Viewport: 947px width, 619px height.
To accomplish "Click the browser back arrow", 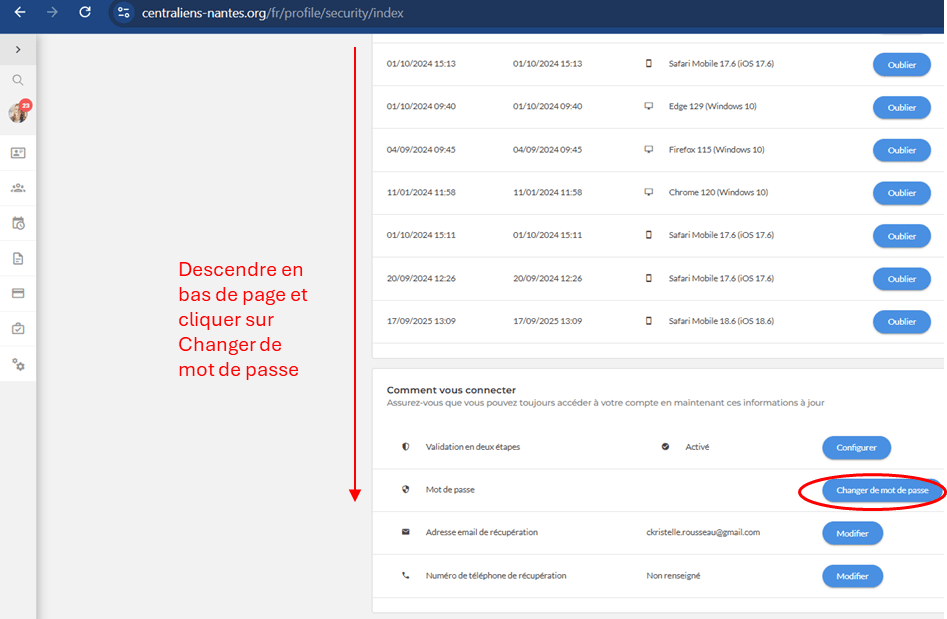I will tap(19, 13).
